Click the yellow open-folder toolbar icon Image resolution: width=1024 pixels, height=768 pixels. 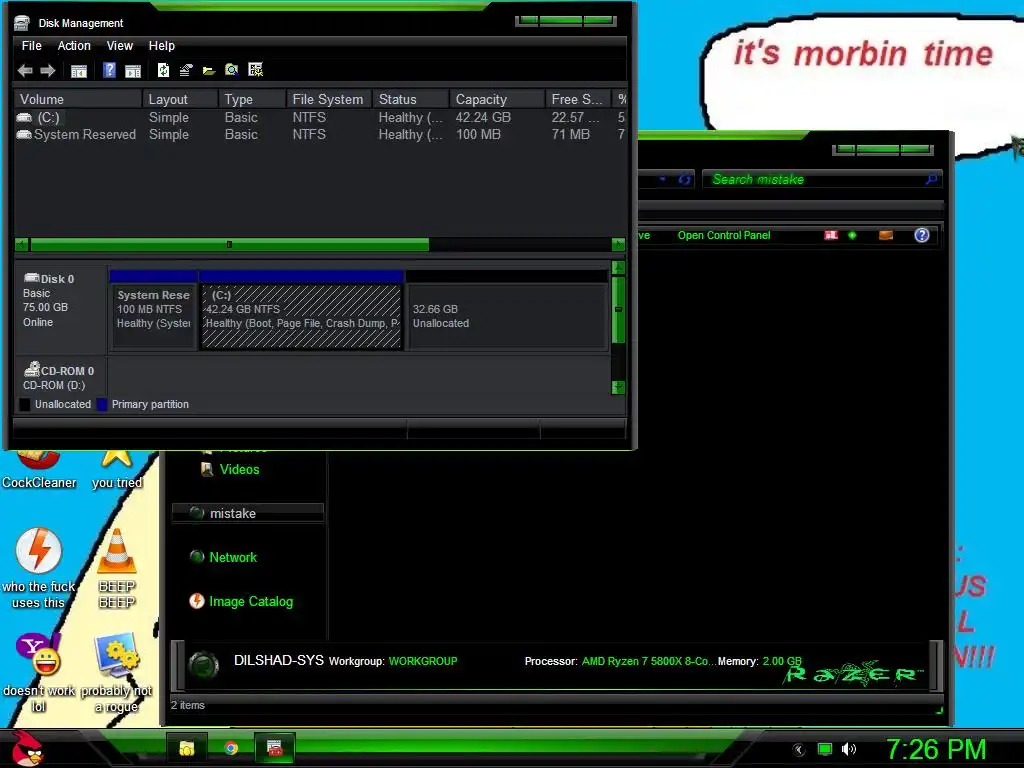pos(209,71)
